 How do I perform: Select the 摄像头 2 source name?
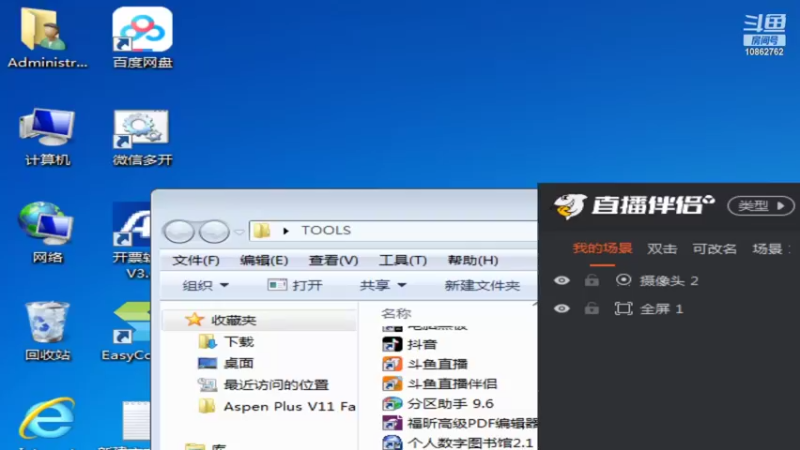669,281
